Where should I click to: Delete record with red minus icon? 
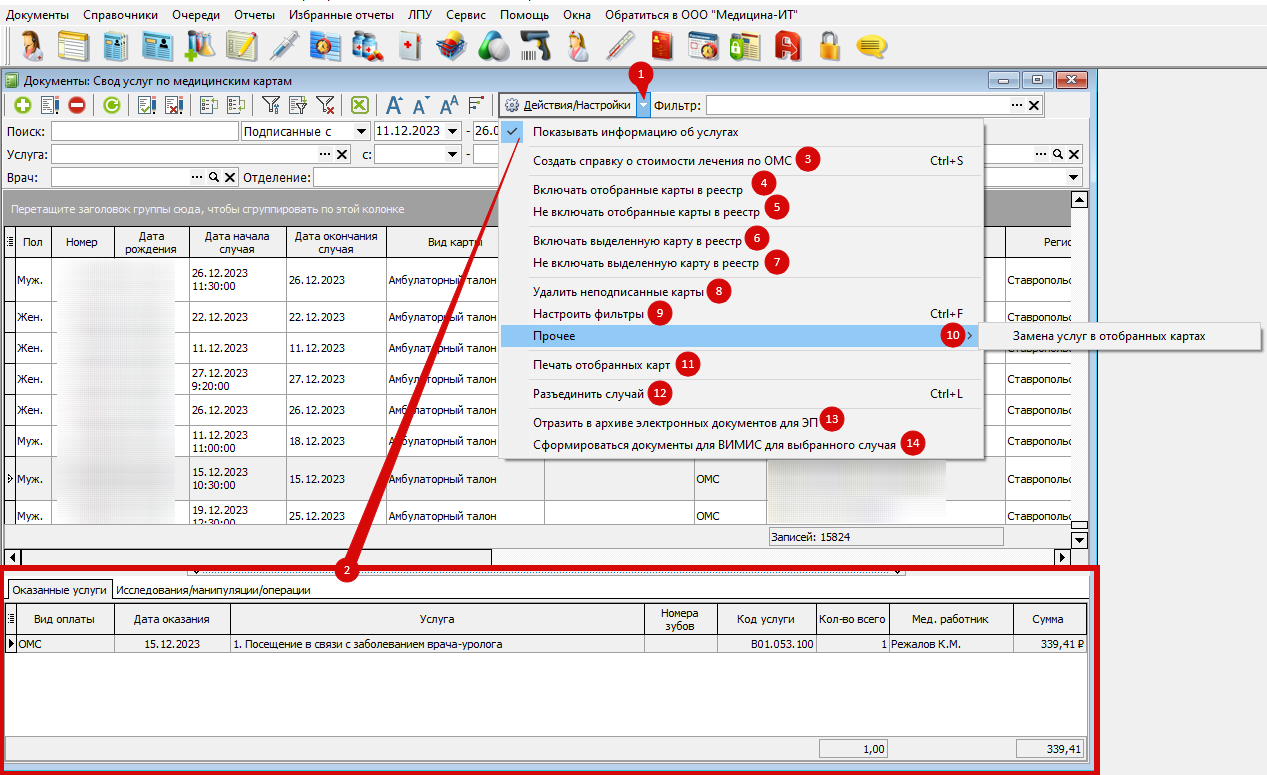[x=77, y=105]
